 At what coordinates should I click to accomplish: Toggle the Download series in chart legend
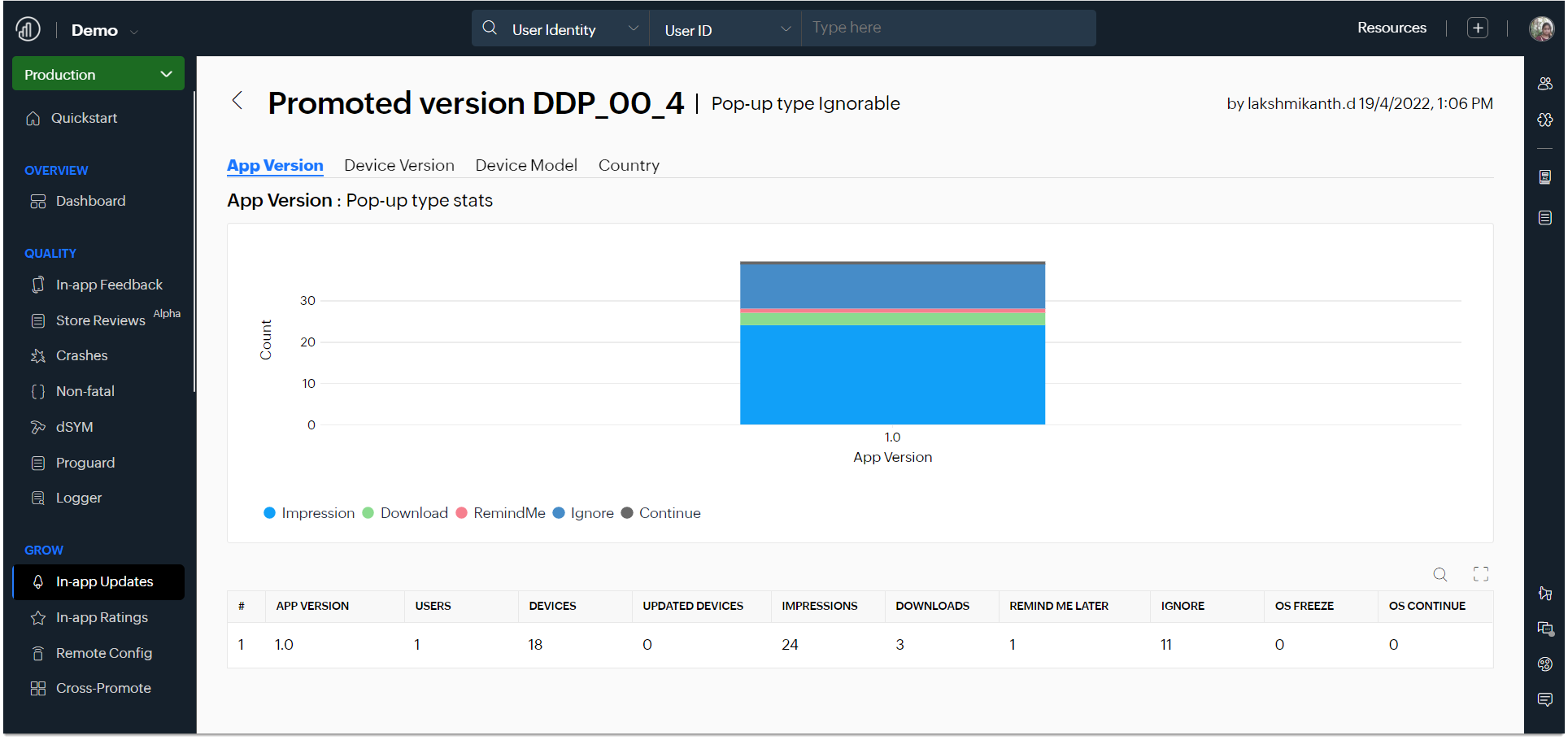coord(405,513)
